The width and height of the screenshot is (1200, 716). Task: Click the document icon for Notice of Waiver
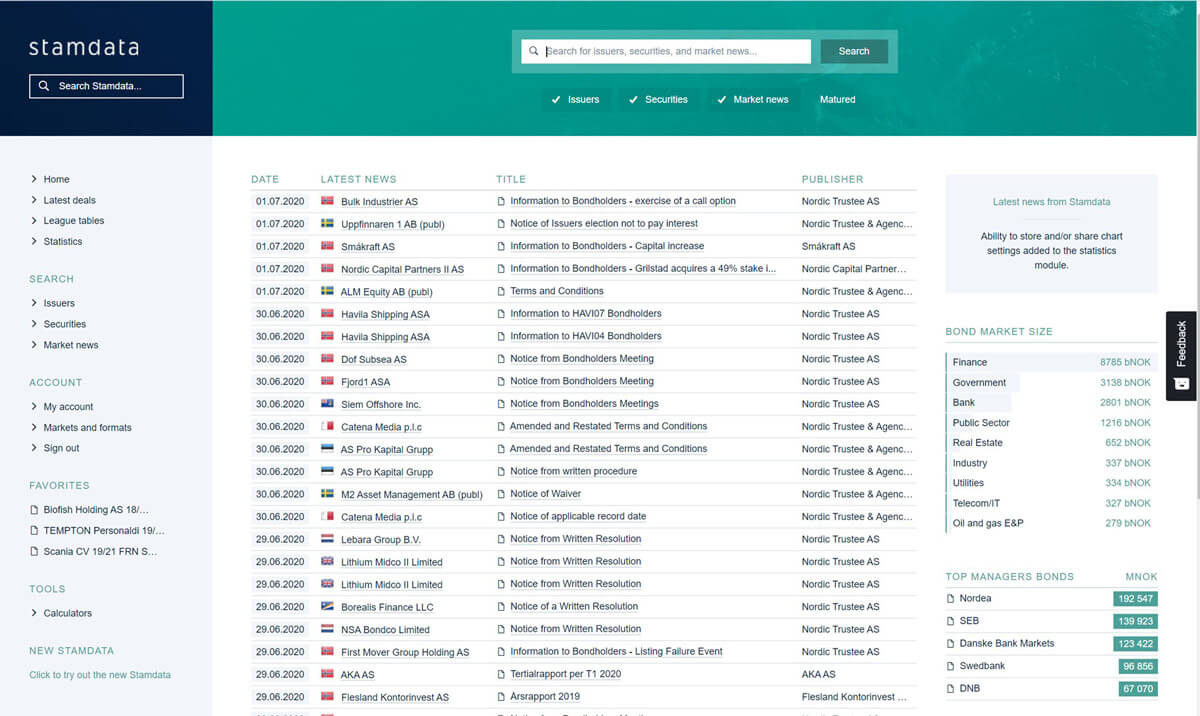click(502, 494)
